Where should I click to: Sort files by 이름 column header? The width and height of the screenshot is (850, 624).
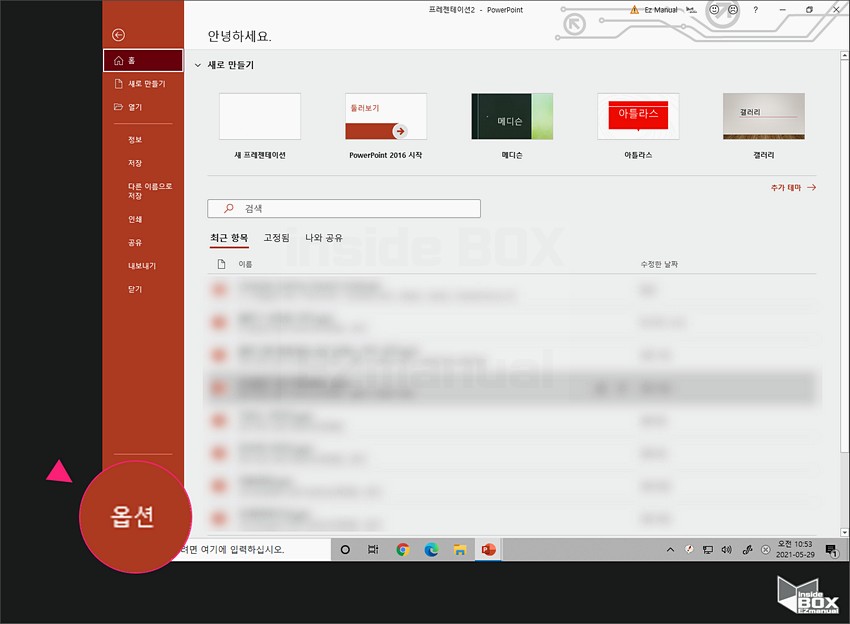(246, 264)
